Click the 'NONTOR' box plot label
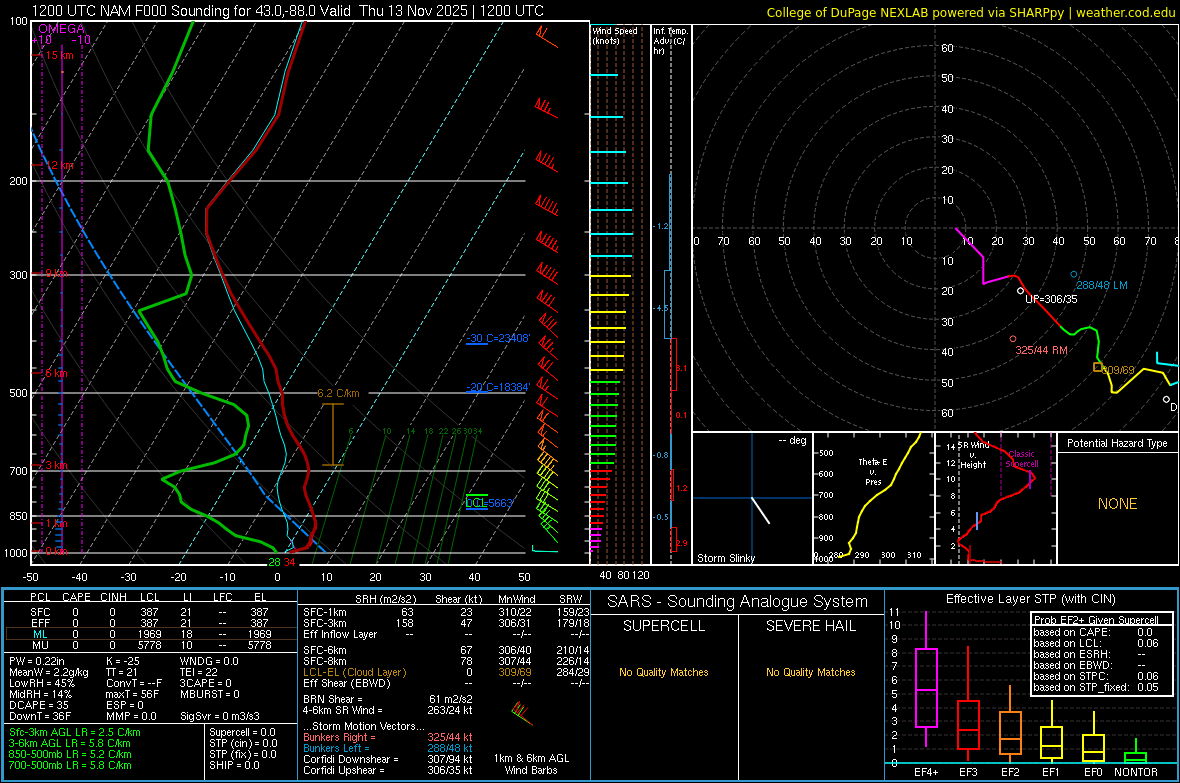 [x=1136, y=772]
